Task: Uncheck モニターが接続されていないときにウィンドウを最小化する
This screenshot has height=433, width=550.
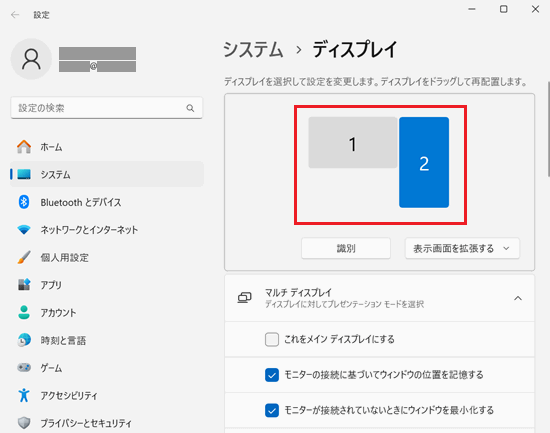Action: coord(272,410)
